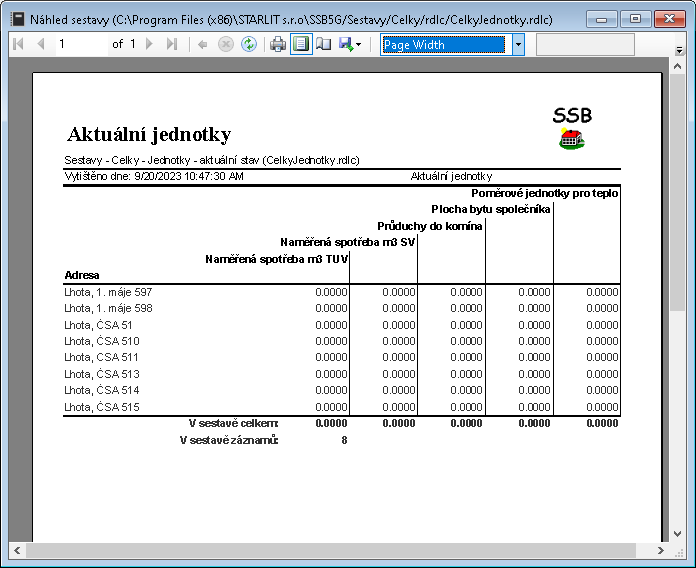Open the page setup dialog
The width and height of the screenshot is (696, 568).
pos(323,44)
